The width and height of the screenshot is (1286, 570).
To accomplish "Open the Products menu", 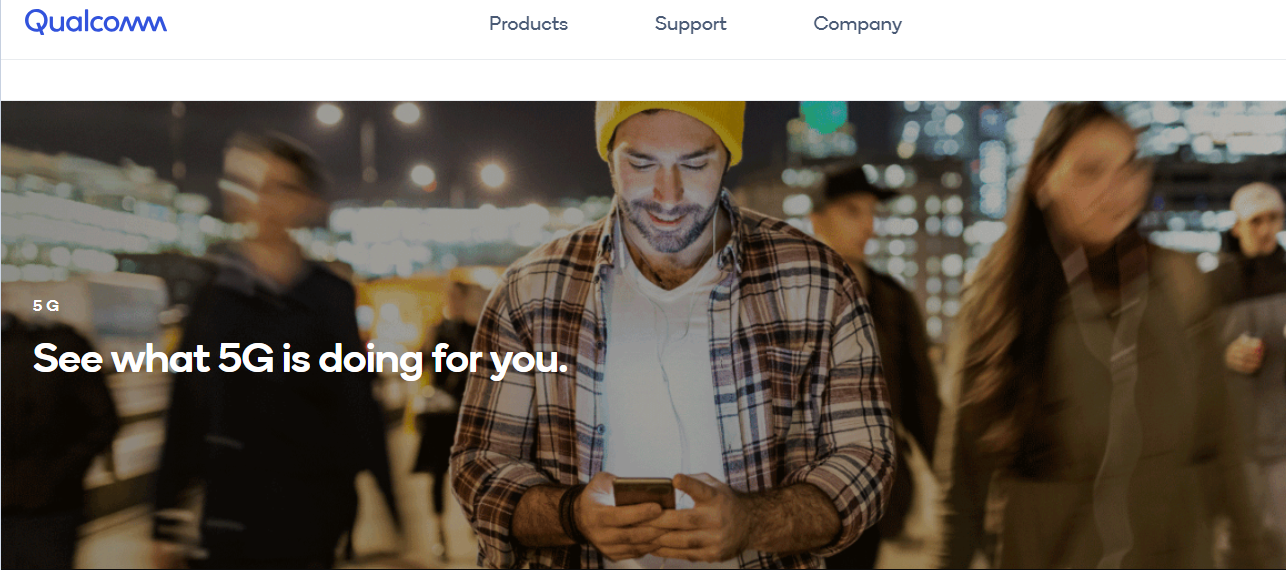I will point(528,24).
